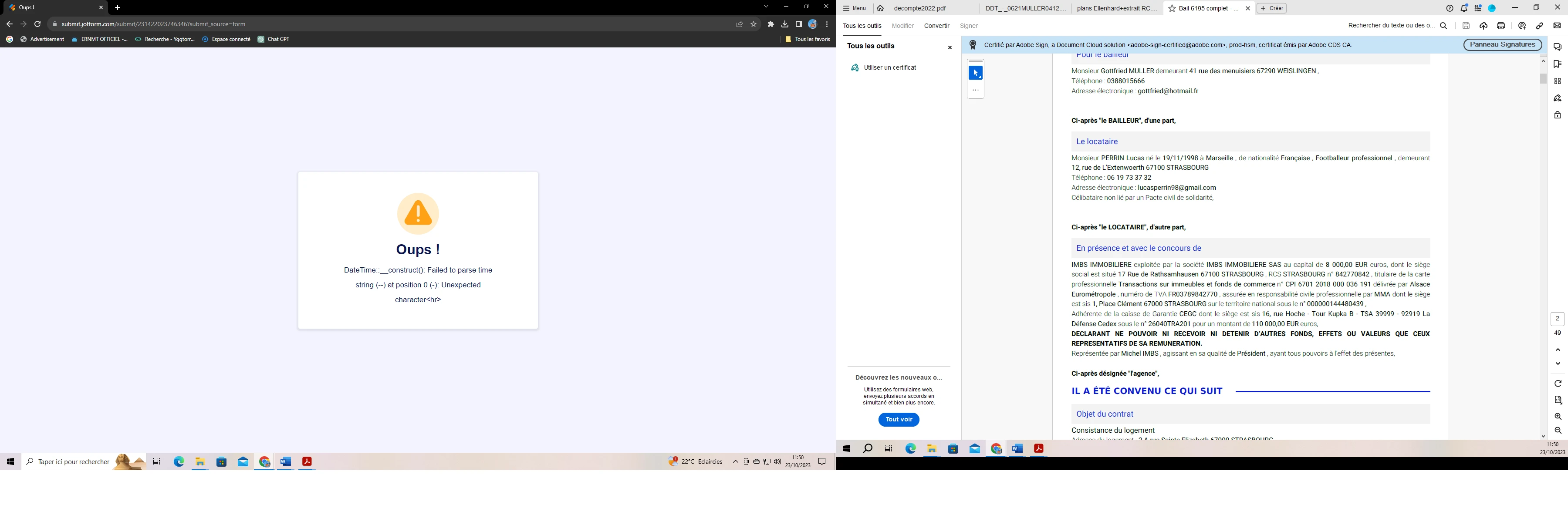Open the Fill & Sign pen icon

[1557, 98]
